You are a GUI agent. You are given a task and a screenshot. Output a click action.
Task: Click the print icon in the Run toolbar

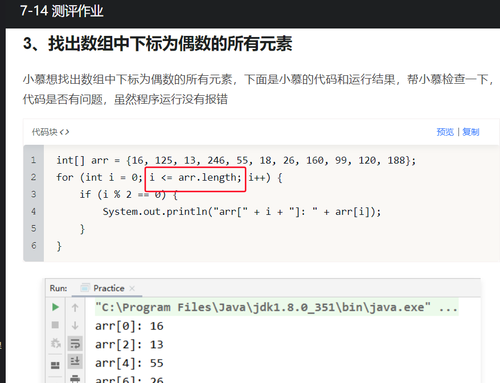point(75,379)
